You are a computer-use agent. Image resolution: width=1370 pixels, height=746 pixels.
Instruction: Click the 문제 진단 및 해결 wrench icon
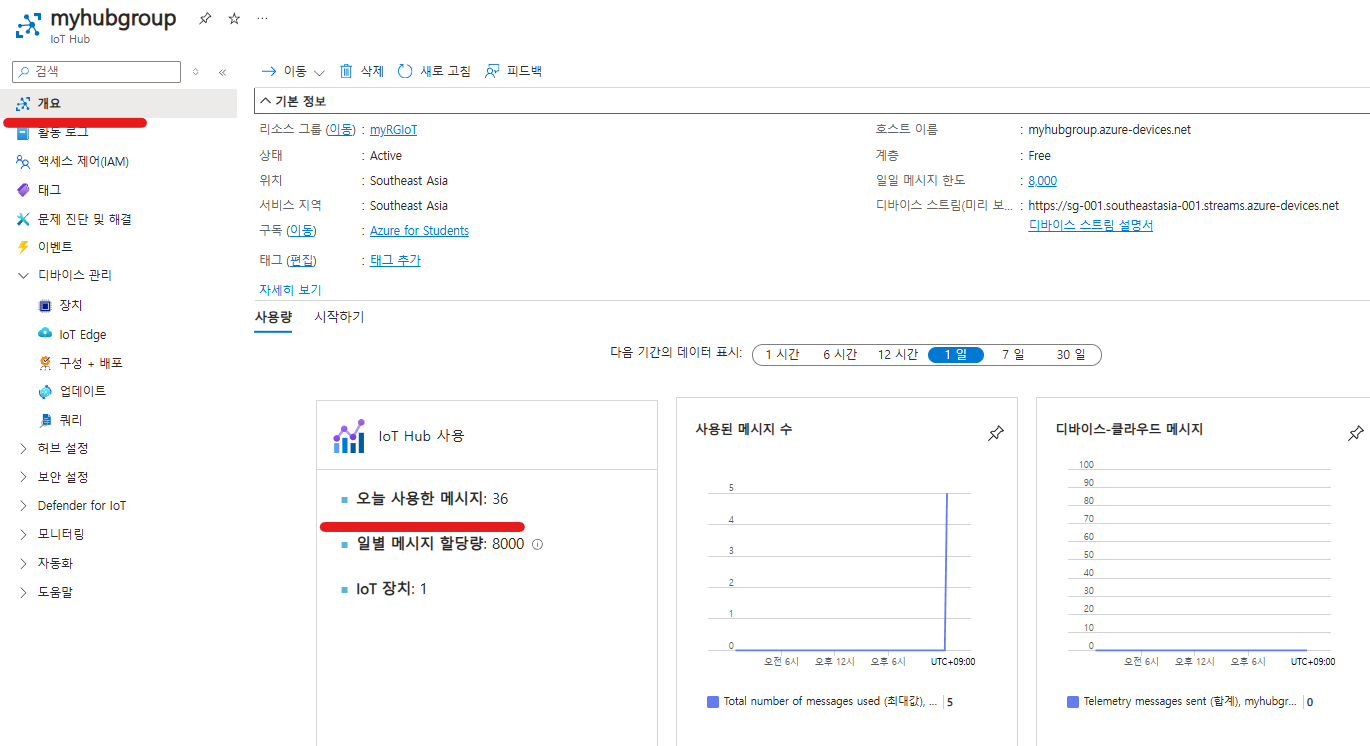pyautogui.click(x=24, y=219)
